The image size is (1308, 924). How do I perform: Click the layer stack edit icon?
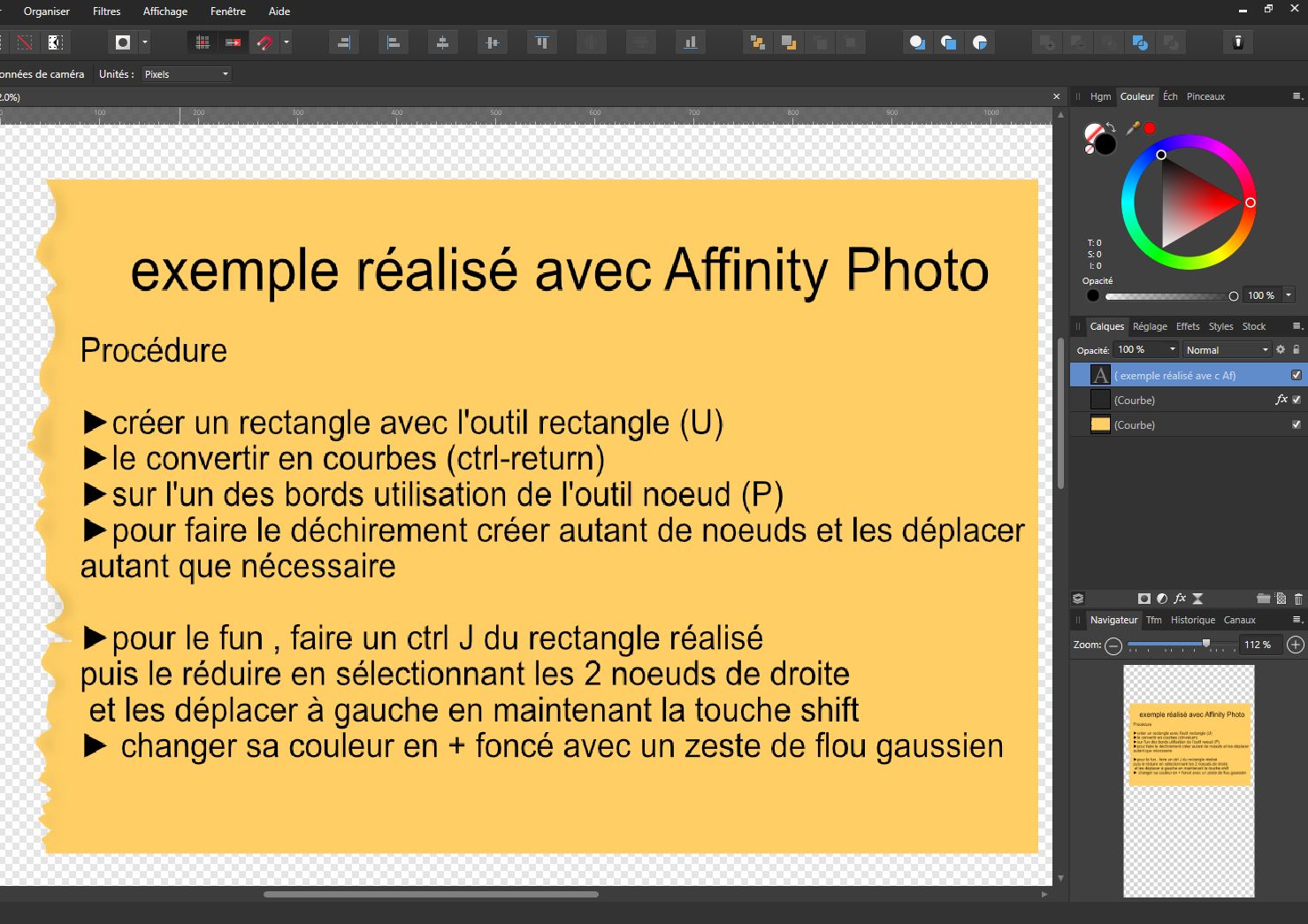[1078, 599]
